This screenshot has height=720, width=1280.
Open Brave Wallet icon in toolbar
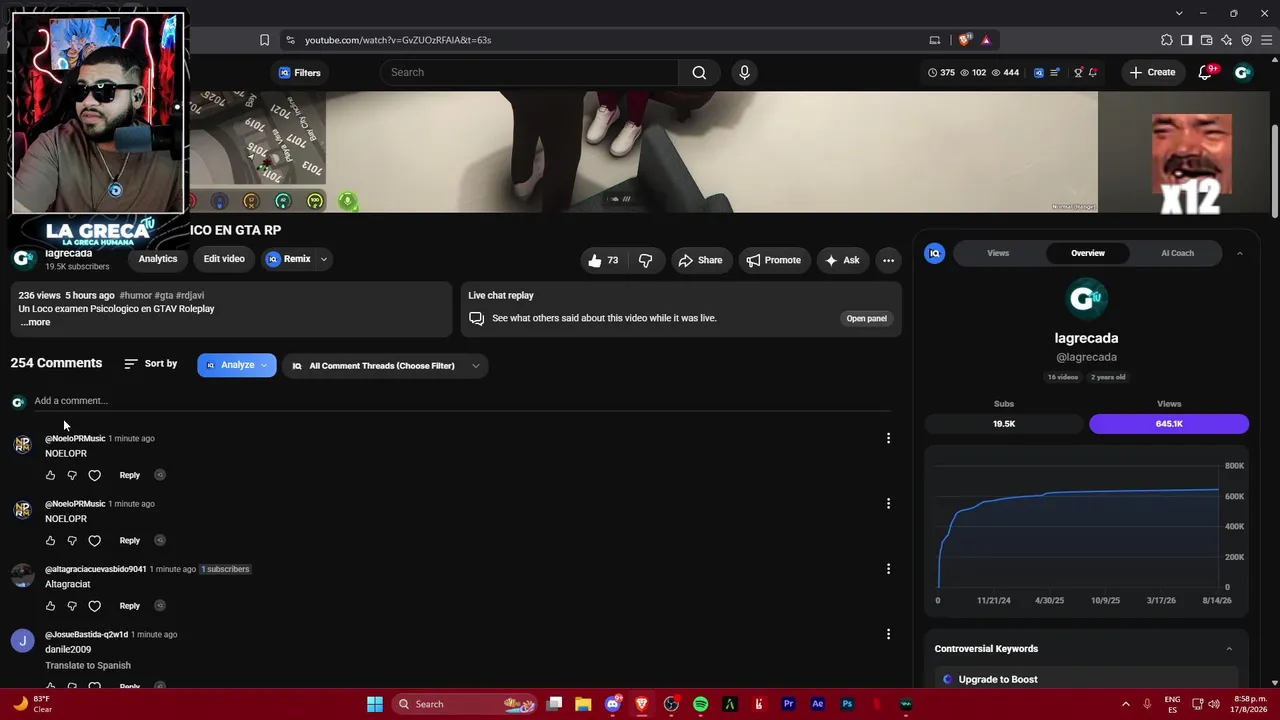click(x=1207, y=40)
